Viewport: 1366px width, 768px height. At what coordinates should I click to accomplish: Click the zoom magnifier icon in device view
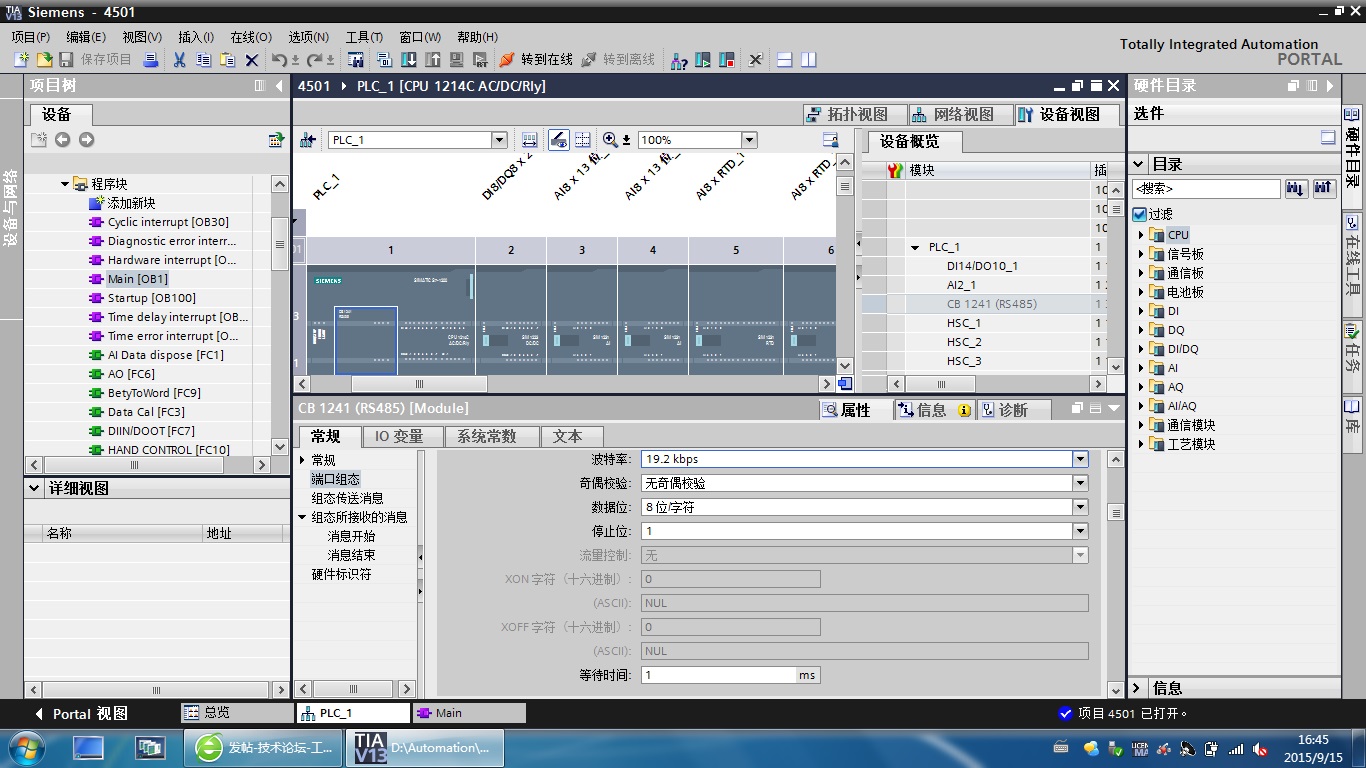click(x=610, y=140)
